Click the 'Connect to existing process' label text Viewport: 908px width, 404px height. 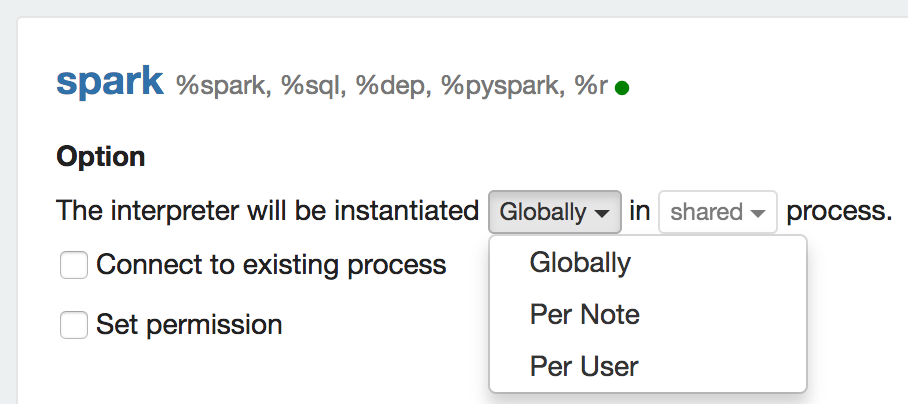pos(270,265)
